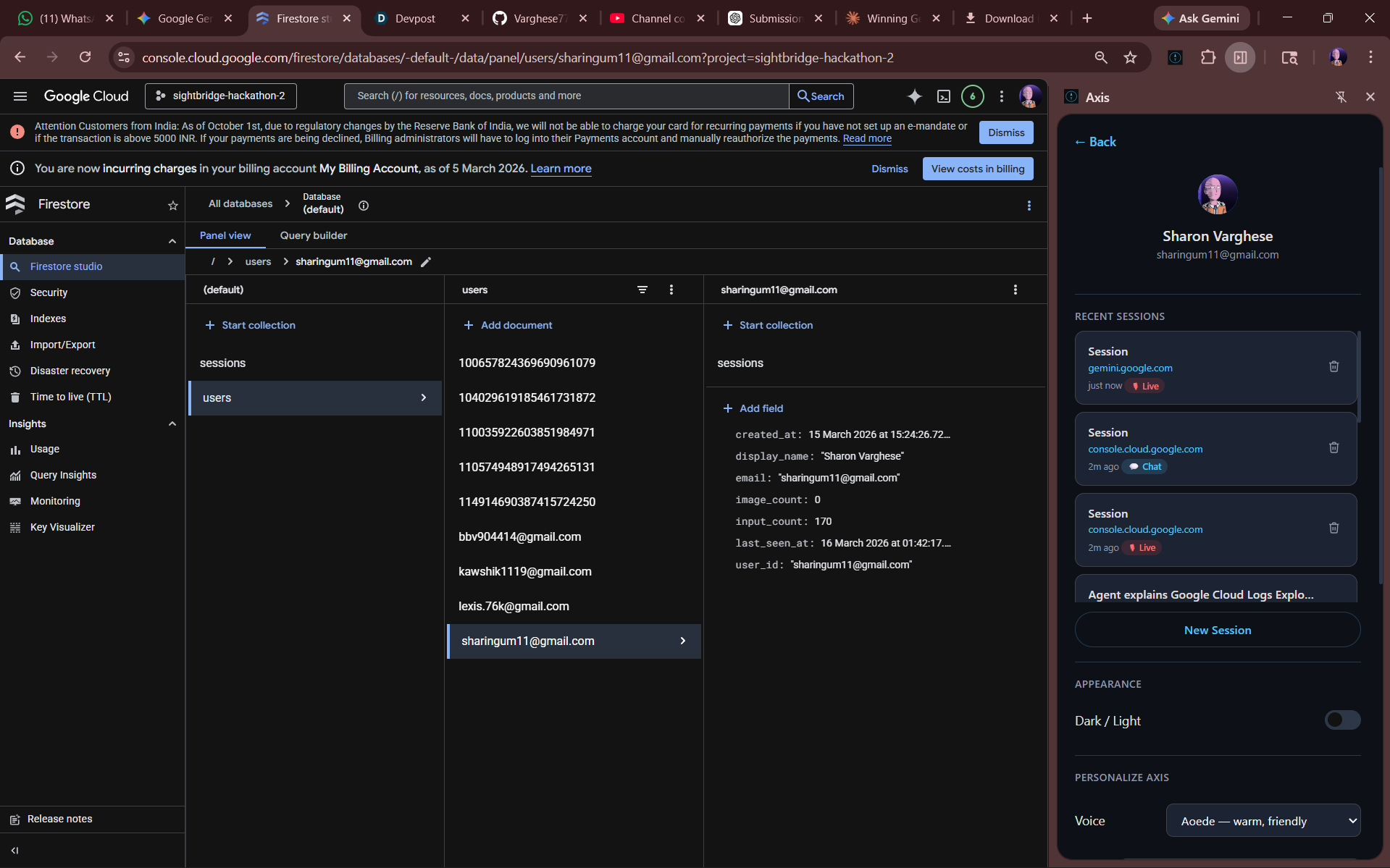
Task: Close the Axis side panel
Action: (1370, 97)
